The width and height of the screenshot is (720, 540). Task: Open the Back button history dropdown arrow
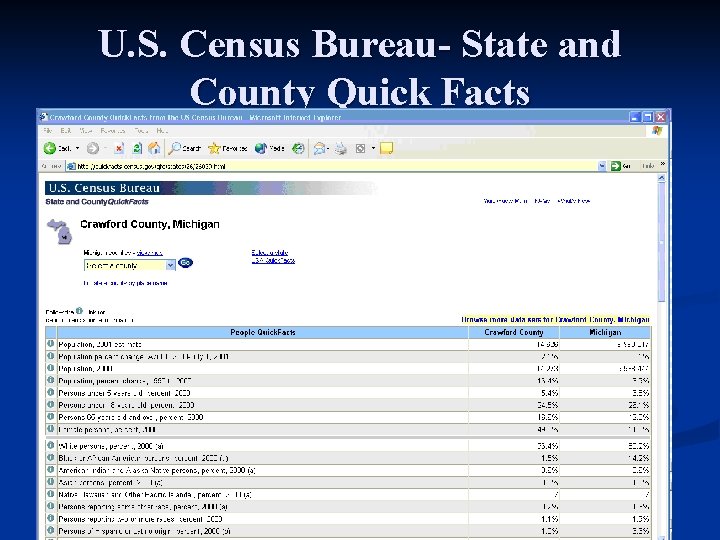pyautogui.click(x=77, y=148)
